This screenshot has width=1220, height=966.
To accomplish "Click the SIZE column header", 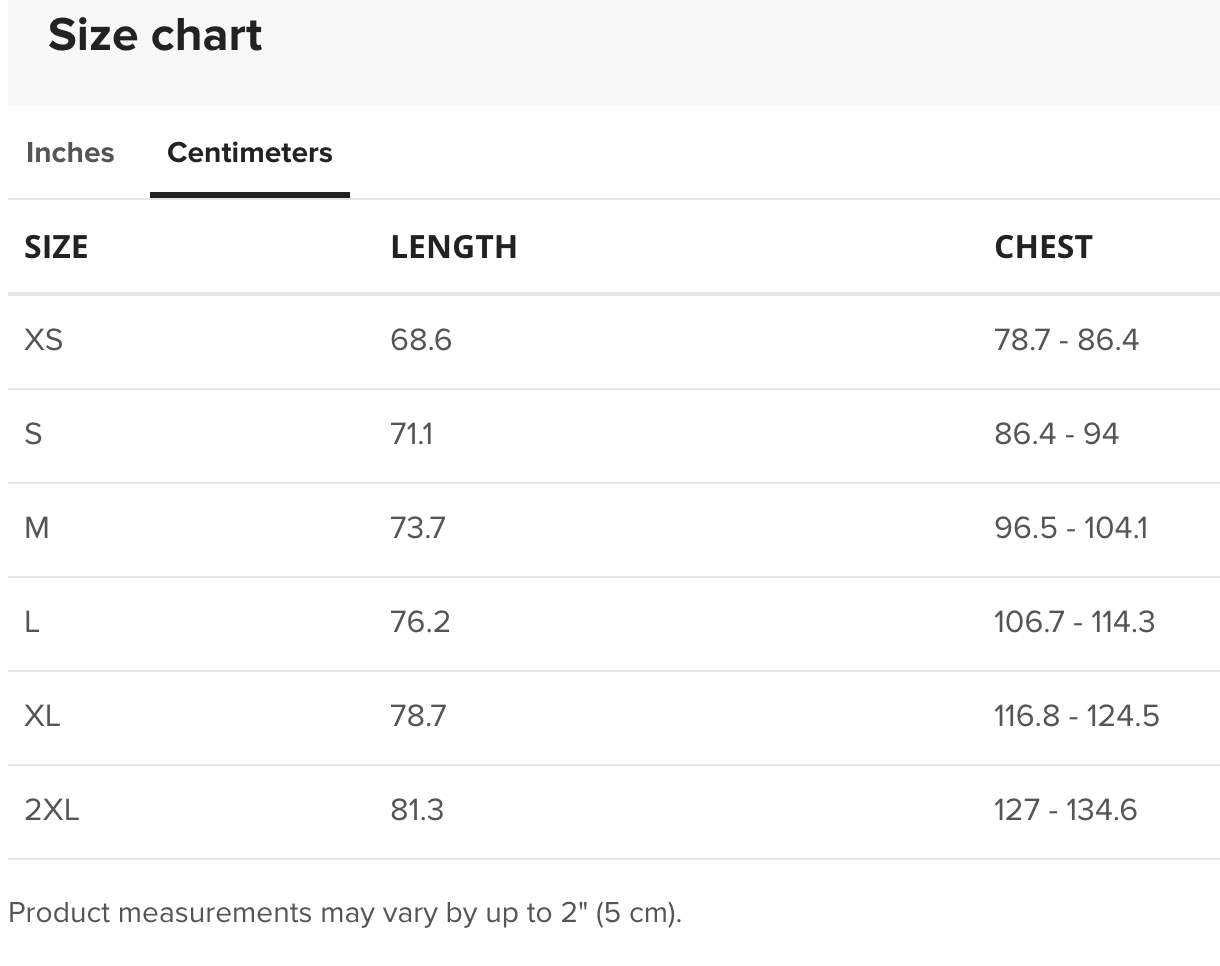I will (x=56, y=247).
